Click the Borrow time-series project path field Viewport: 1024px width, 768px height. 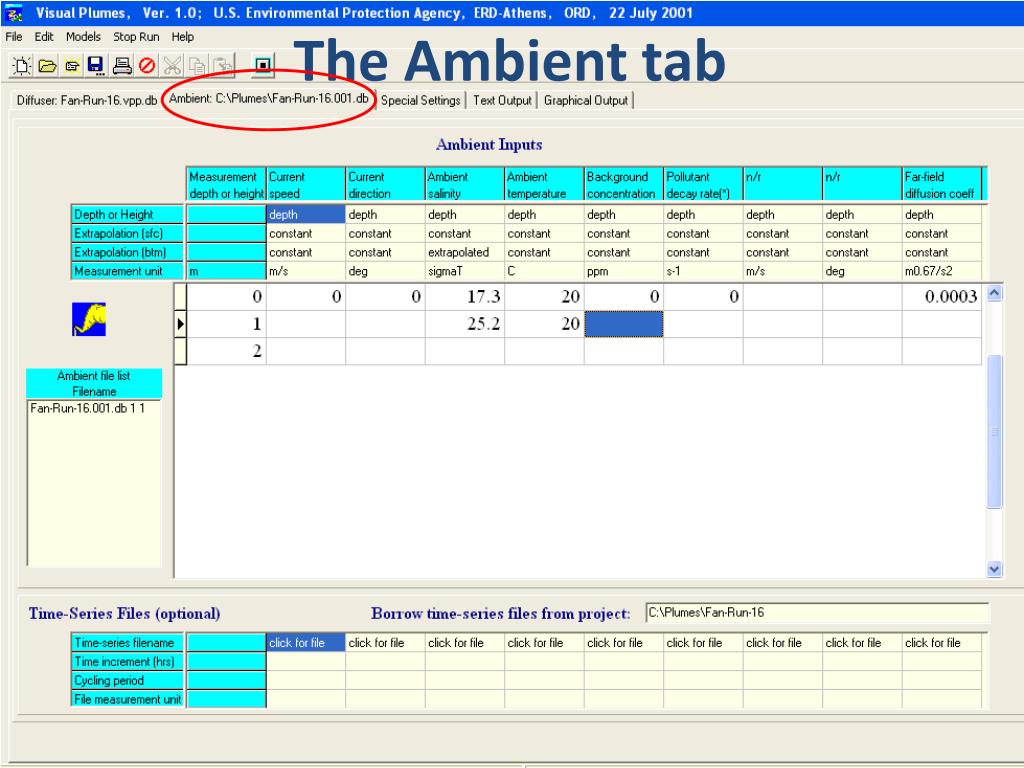click(x=817, y=613)
